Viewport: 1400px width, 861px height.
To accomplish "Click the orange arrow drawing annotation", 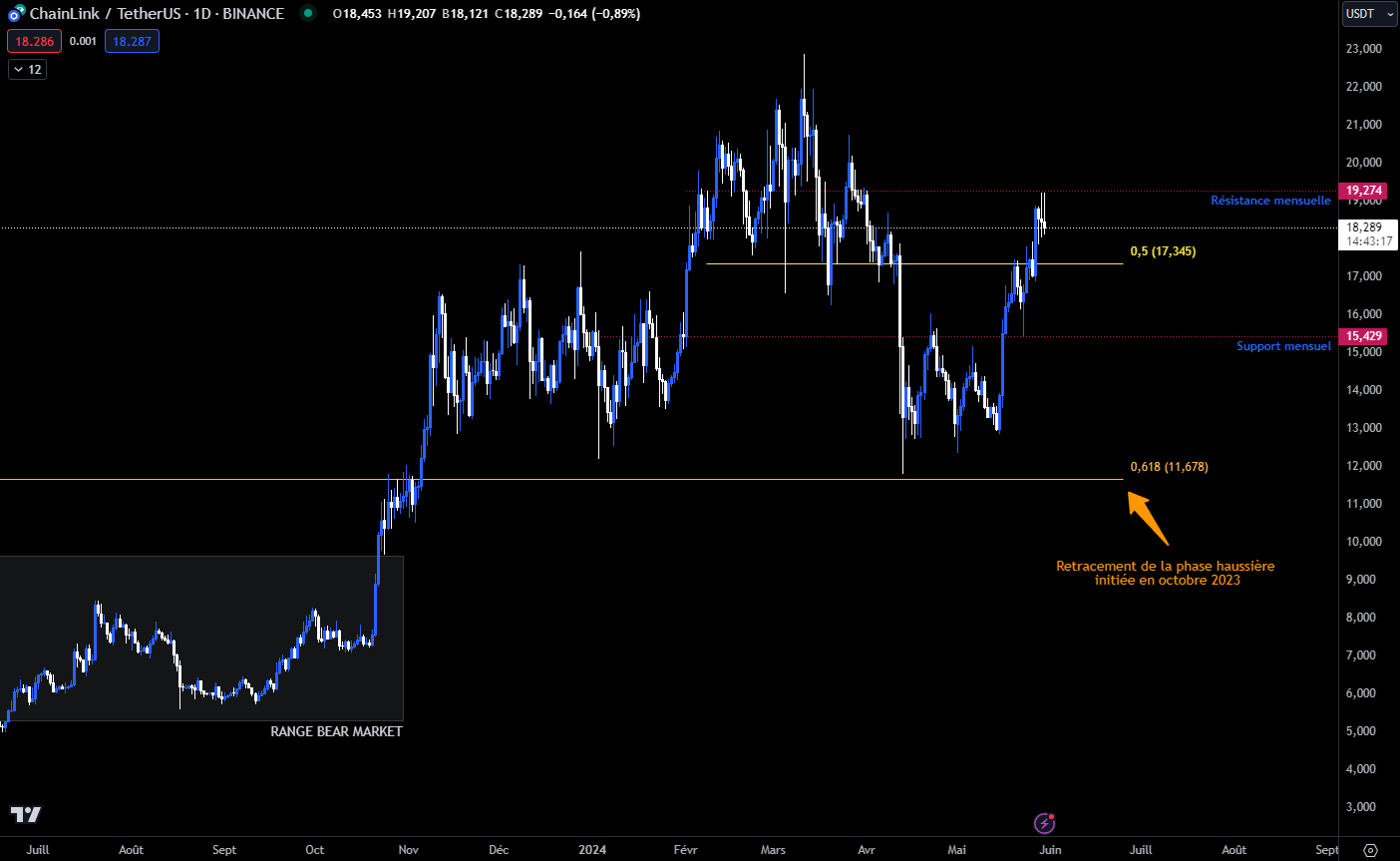I will click(1147, 514).
